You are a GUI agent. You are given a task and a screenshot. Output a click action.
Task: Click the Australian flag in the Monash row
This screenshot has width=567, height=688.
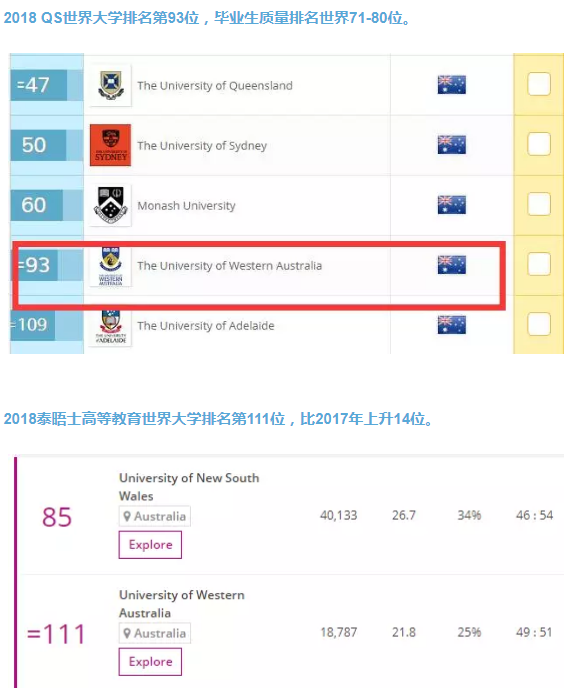coord(452,205)
